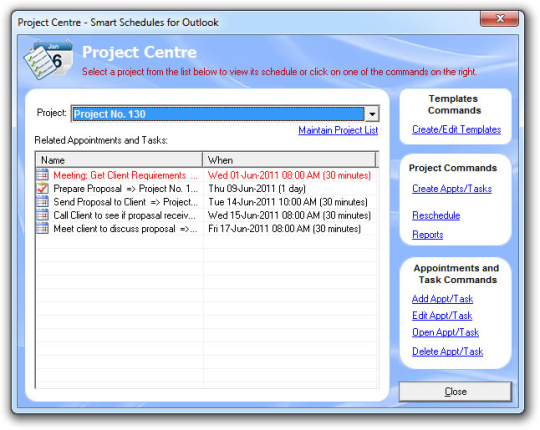Screen dimensions: 540x430
Task: Click the Wed 15-Jun-2011 08:00 AM cell
Action: coord(289,216)
